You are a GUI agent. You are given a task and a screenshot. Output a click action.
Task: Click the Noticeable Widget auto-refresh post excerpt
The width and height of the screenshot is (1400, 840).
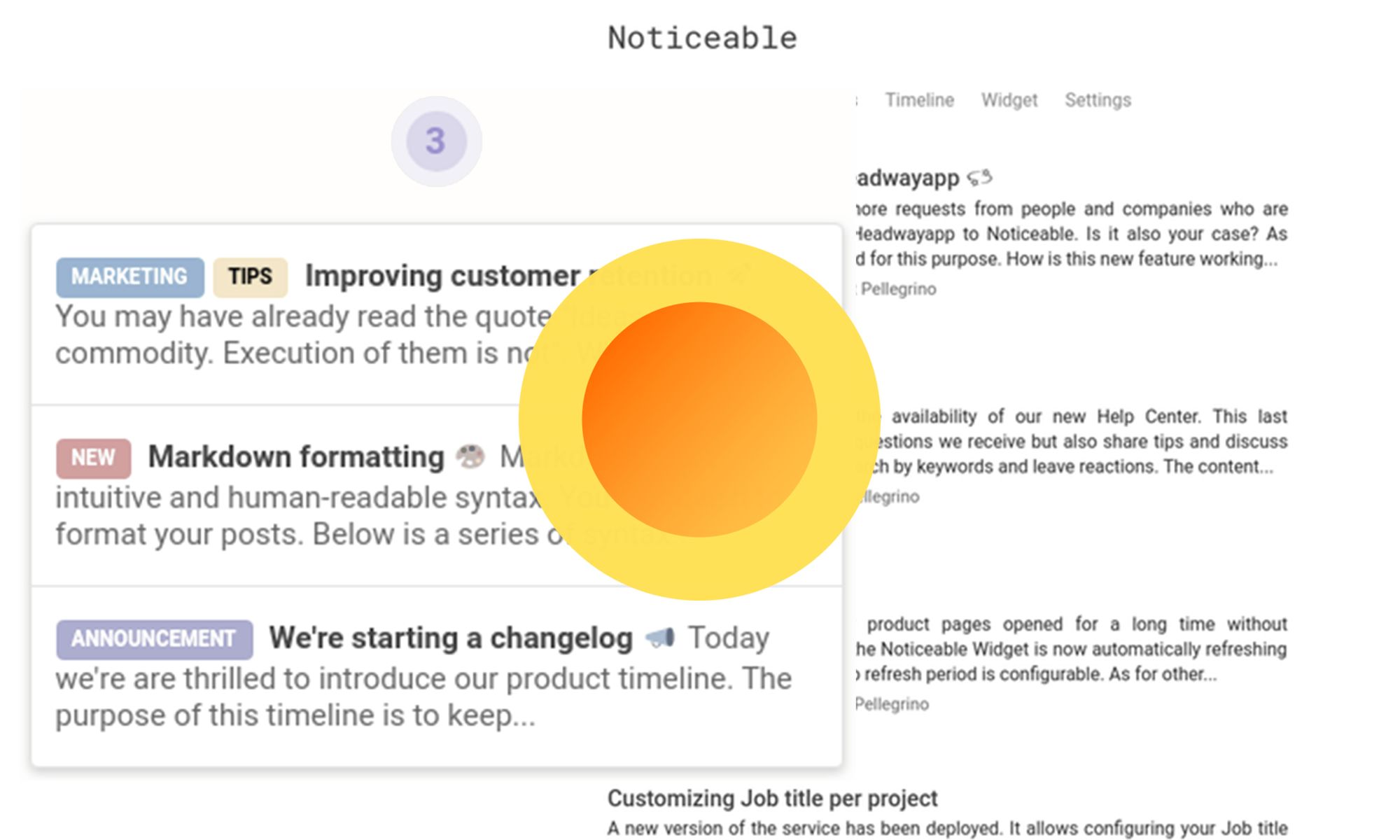1071,649
